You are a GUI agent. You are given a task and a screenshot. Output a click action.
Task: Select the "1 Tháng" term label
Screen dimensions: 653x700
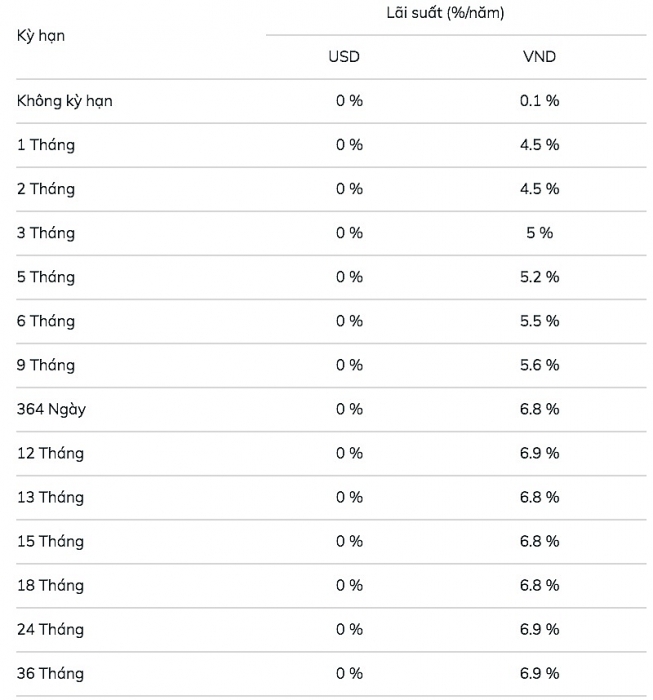point(46,145)
